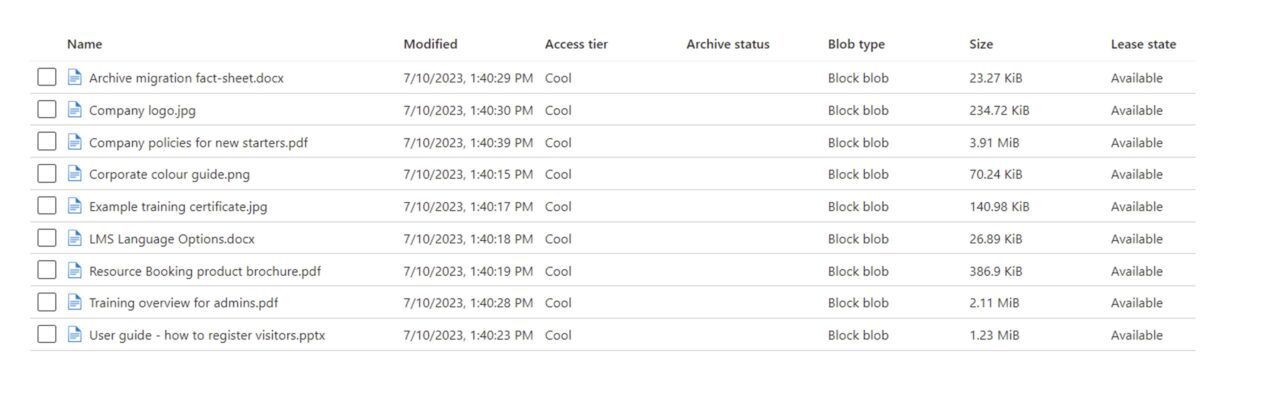
Task: Select the checkbox for User guide pptx row
Action: coord(47,334)
